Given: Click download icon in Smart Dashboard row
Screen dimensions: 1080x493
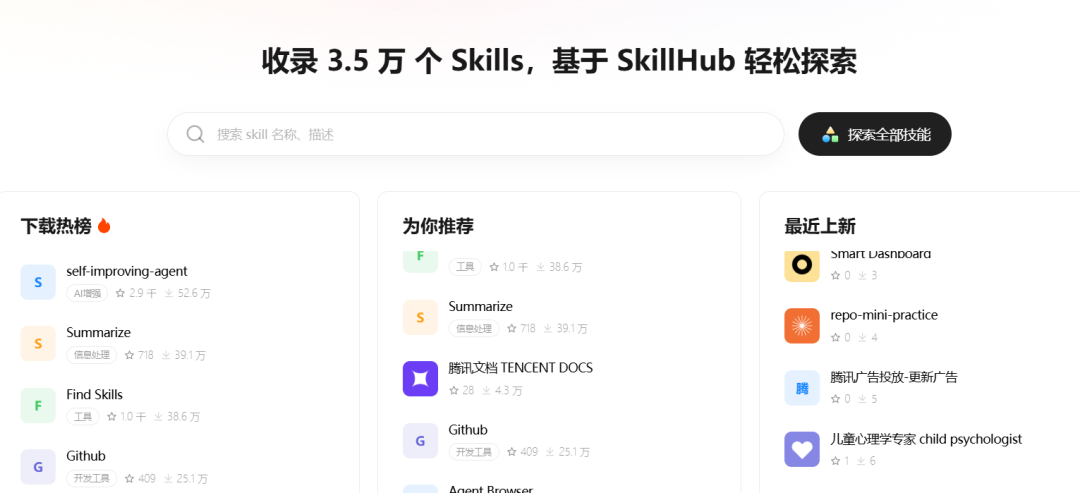Looking at the screenshot, I should click(x=861, y=275).
